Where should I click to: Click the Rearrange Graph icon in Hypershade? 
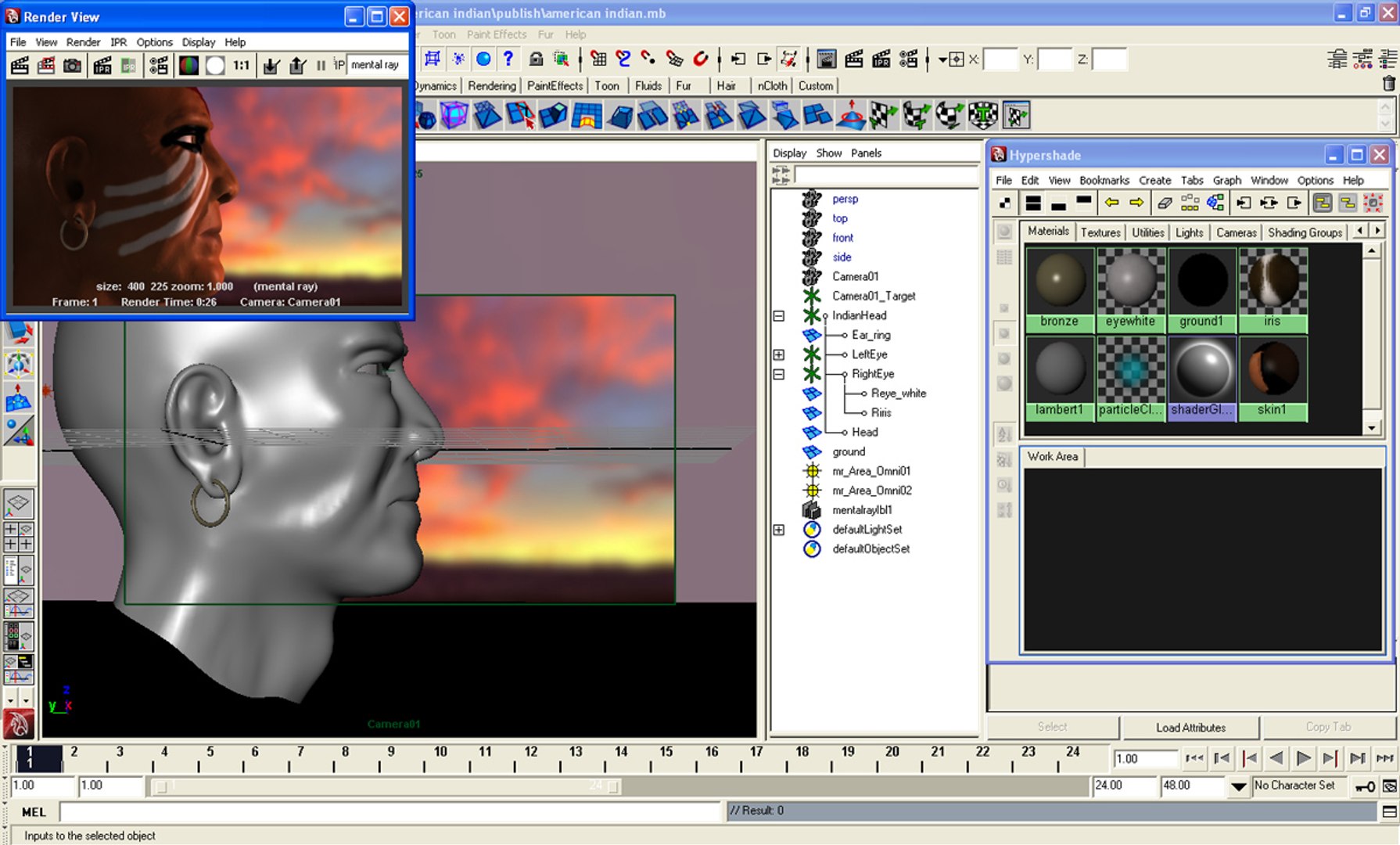point(1190,203)
